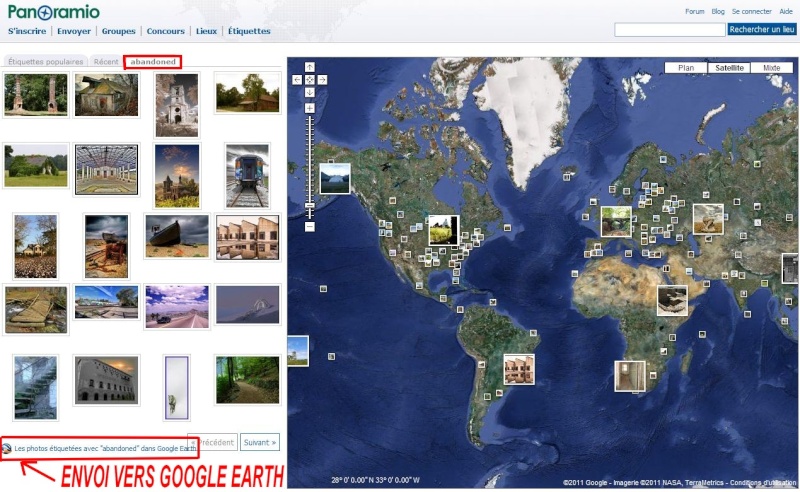The image size is (800, 492).
Task: Open photos tagged abandoned in Google Earth link
Action: [x=105, y=449]
